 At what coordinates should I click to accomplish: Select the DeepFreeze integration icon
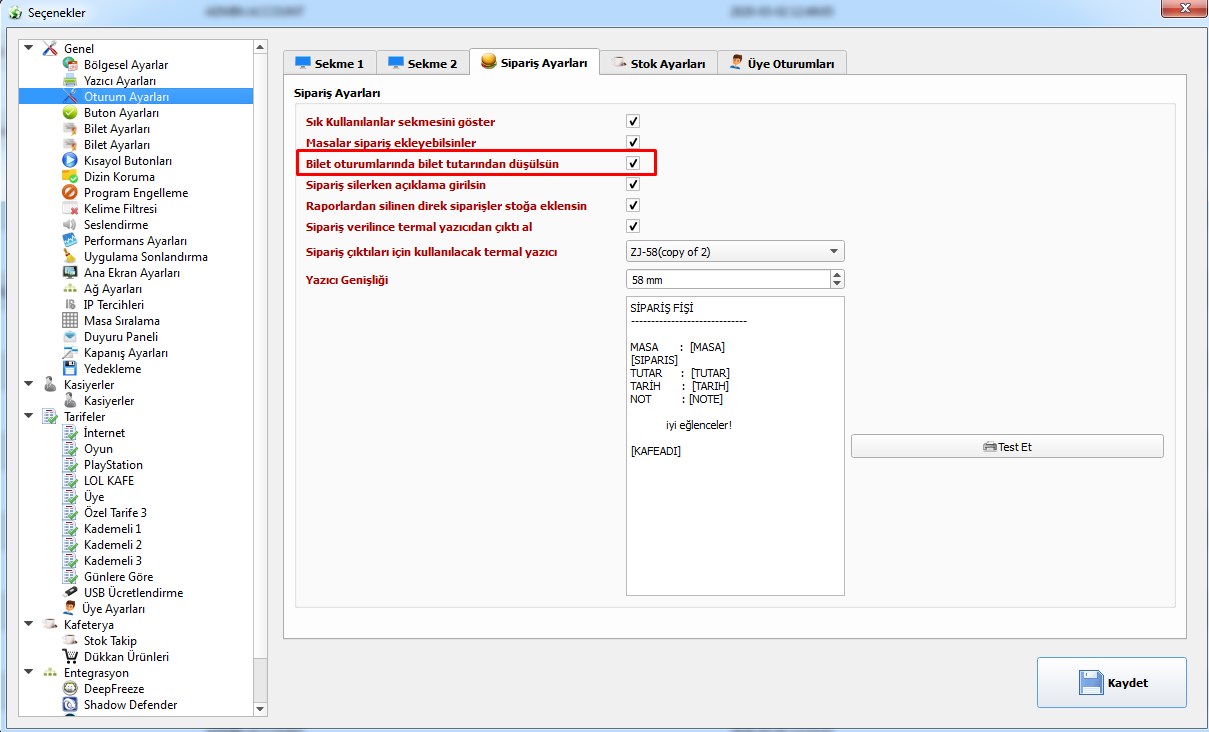coord(70,689)
